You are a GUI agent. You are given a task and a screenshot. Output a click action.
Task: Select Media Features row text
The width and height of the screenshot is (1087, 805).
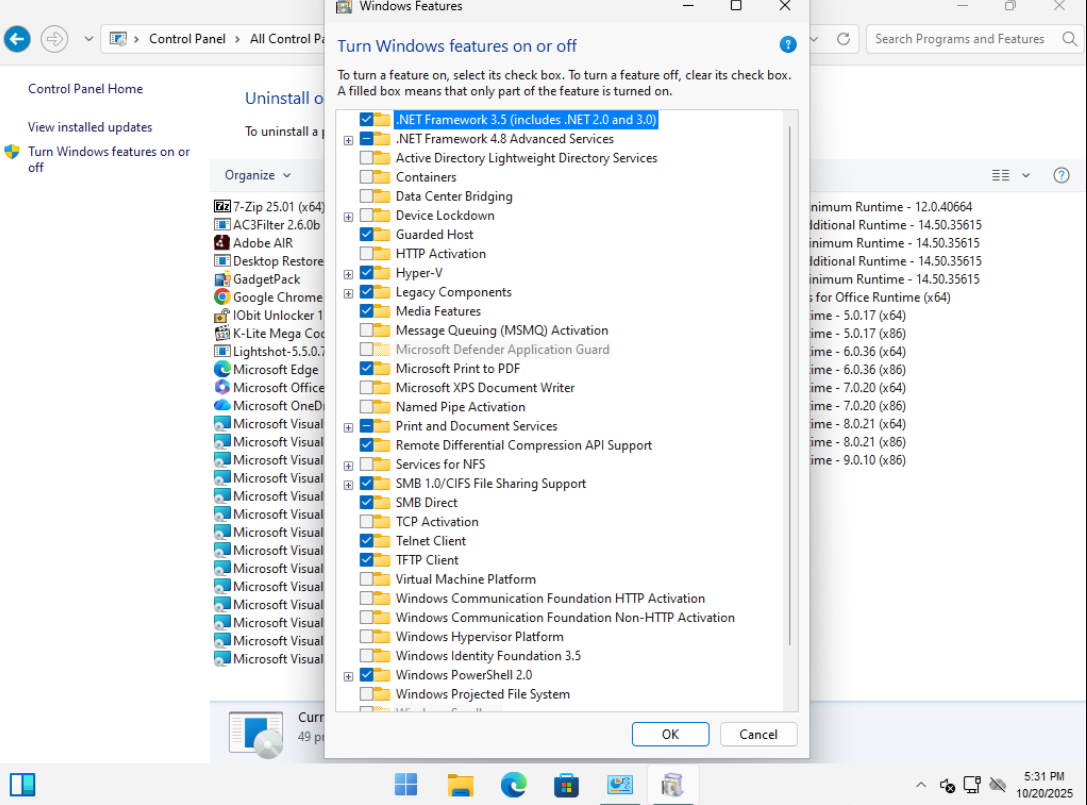[x=438, y=311]
